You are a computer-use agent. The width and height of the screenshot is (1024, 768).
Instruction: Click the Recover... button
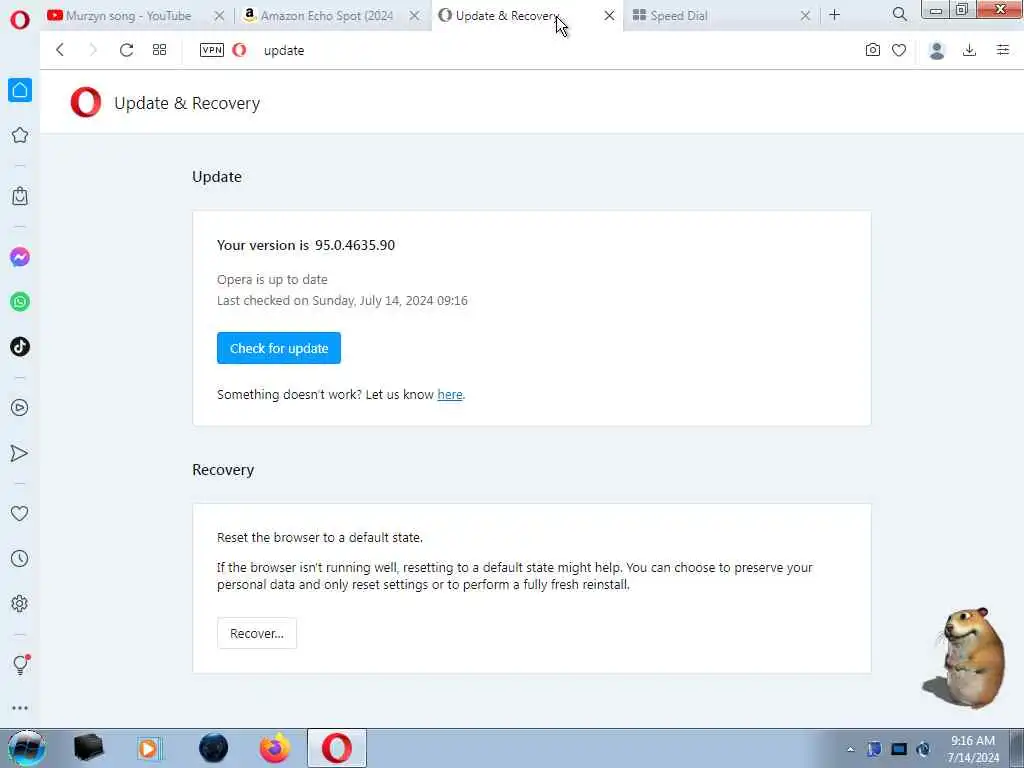pos(257,633)
